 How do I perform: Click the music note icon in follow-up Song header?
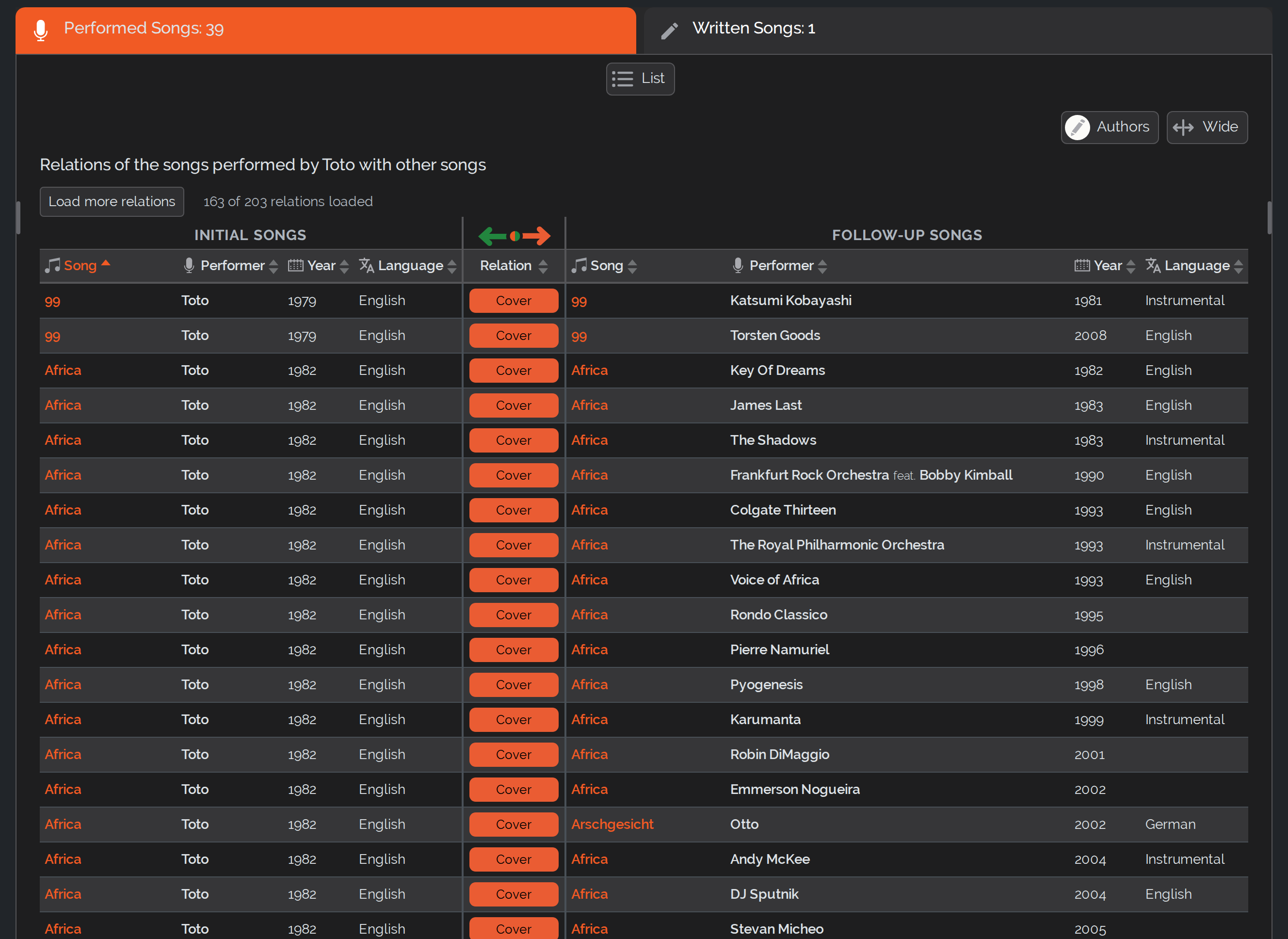click(579, 265)
